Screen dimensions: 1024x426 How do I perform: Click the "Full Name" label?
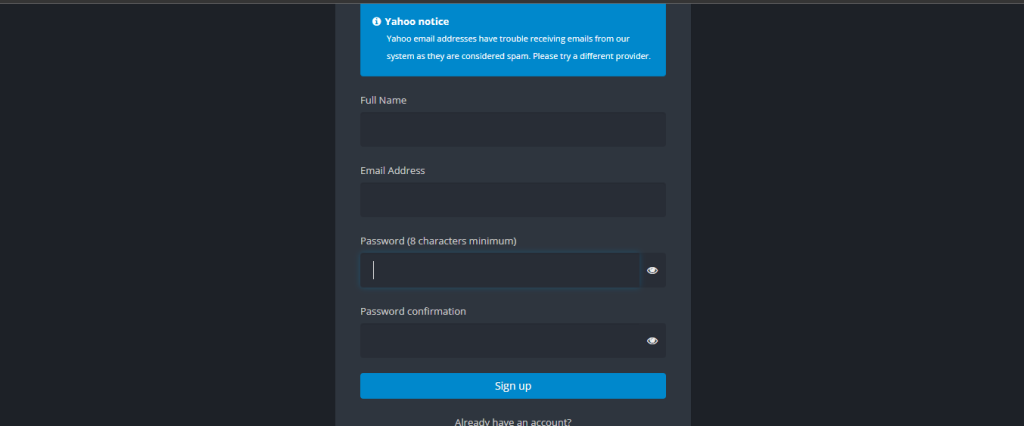tap(383, 100)
